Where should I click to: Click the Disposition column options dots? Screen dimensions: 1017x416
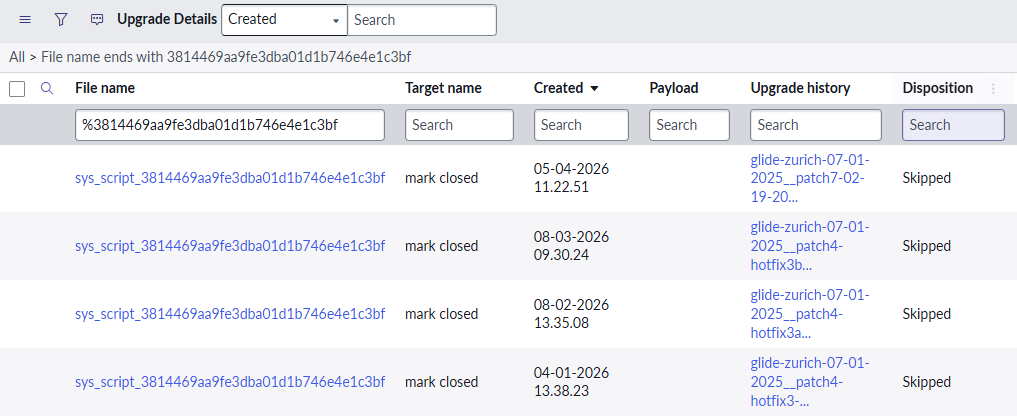pyautogui.click(x=993, y=88)
